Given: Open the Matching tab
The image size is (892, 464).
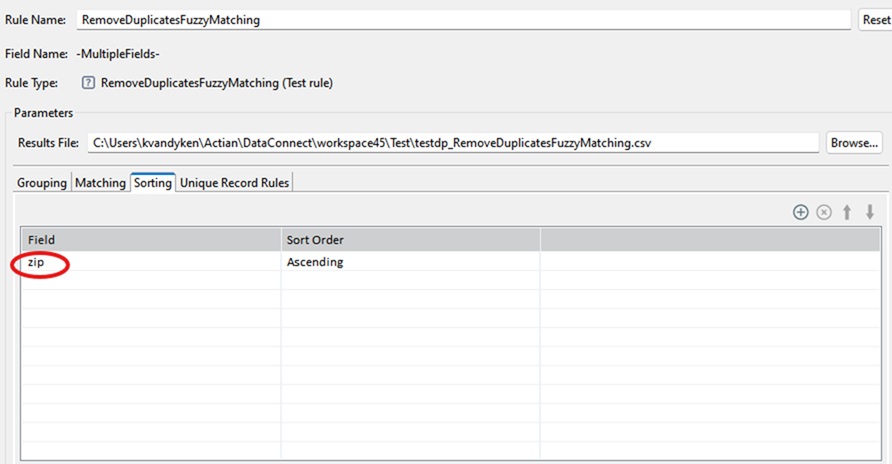Looking at the screenshot, I should (x=101, y=183).
